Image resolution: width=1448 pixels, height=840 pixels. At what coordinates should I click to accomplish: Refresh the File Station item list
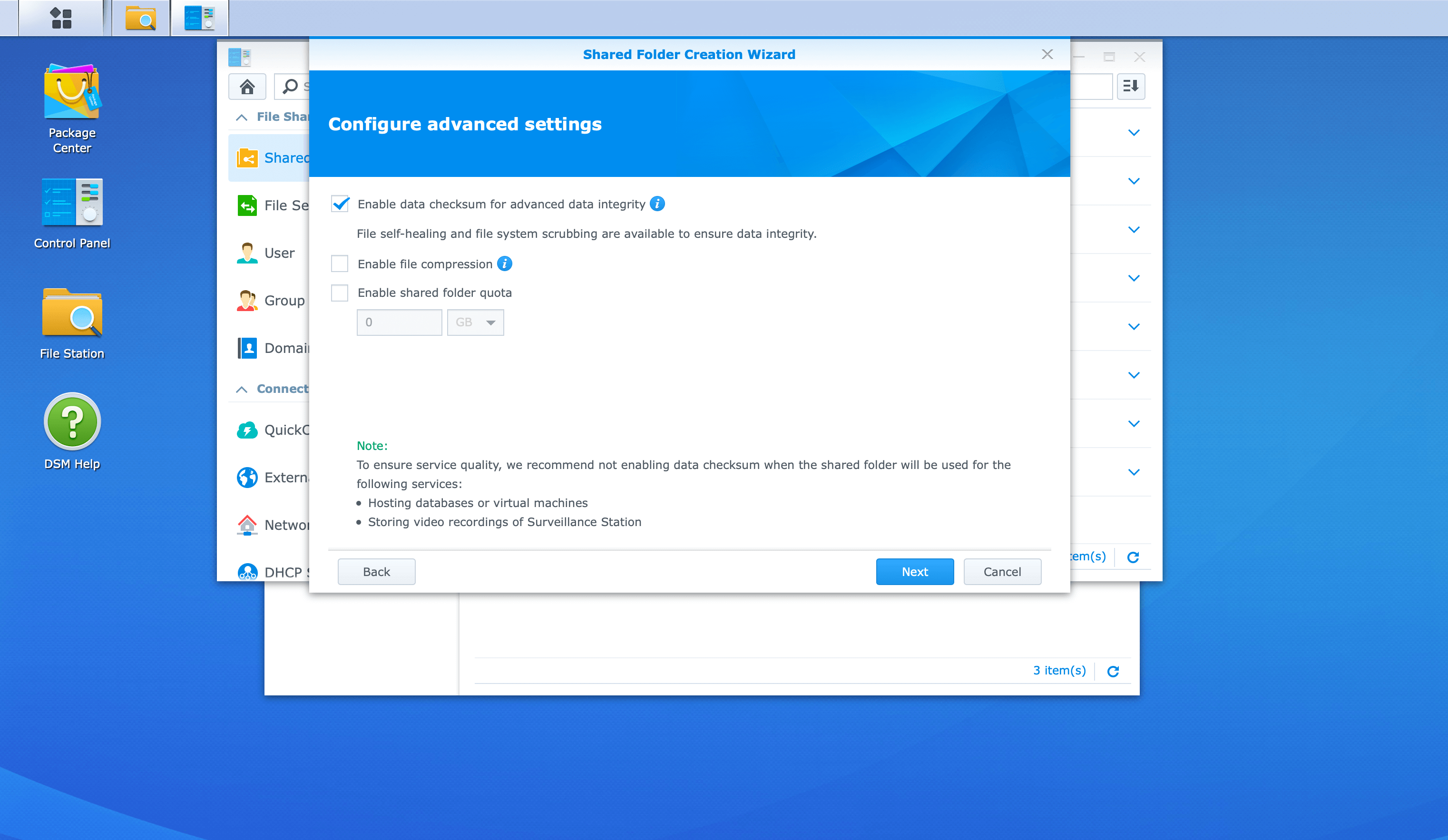1113,671
